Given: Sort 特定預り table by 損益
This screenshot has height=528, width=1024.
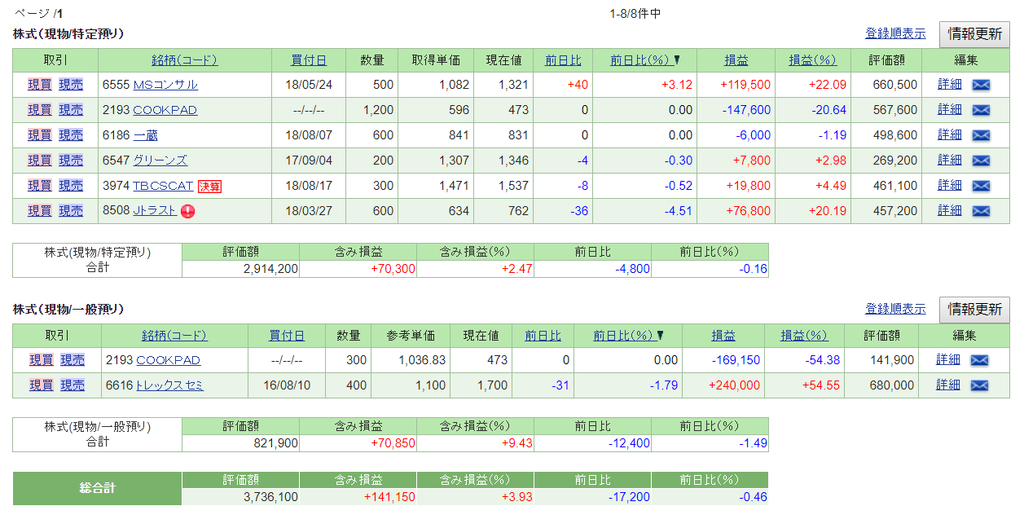Looking at the screenshot, I should pos(736,60).
